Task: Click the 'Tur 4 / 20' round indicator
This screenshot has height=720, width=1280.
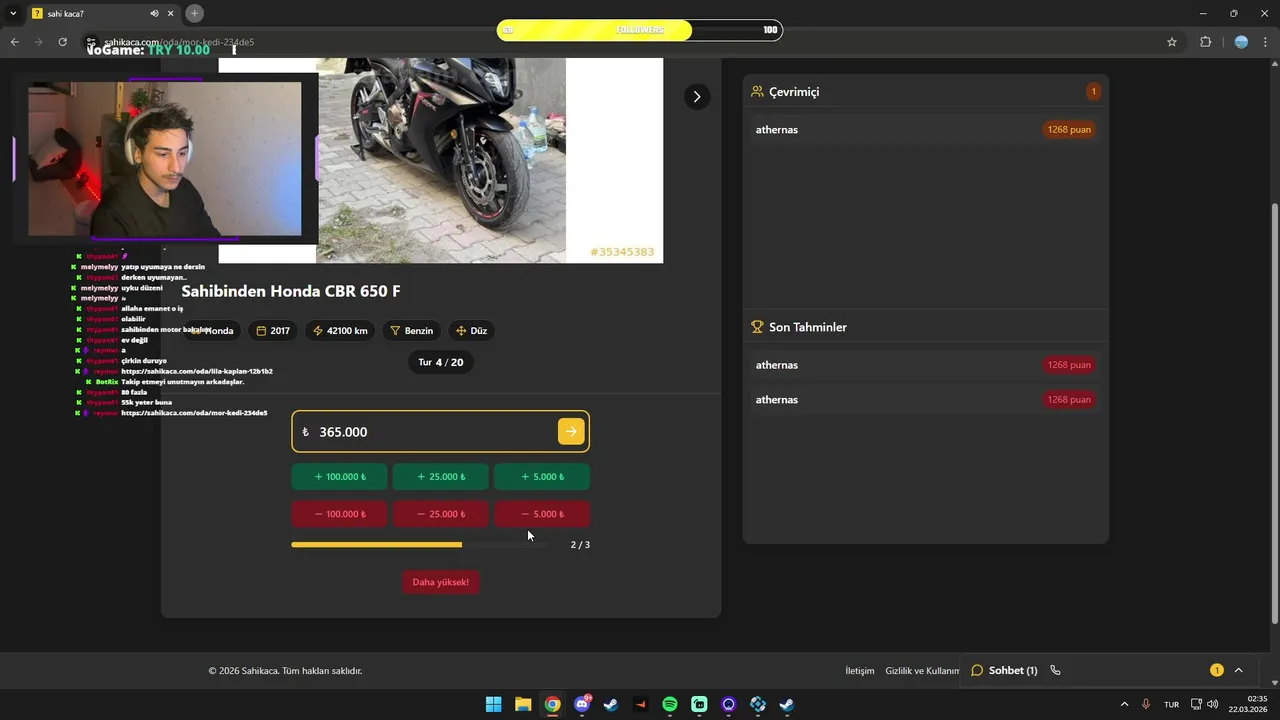Action: tap(440, 362)
